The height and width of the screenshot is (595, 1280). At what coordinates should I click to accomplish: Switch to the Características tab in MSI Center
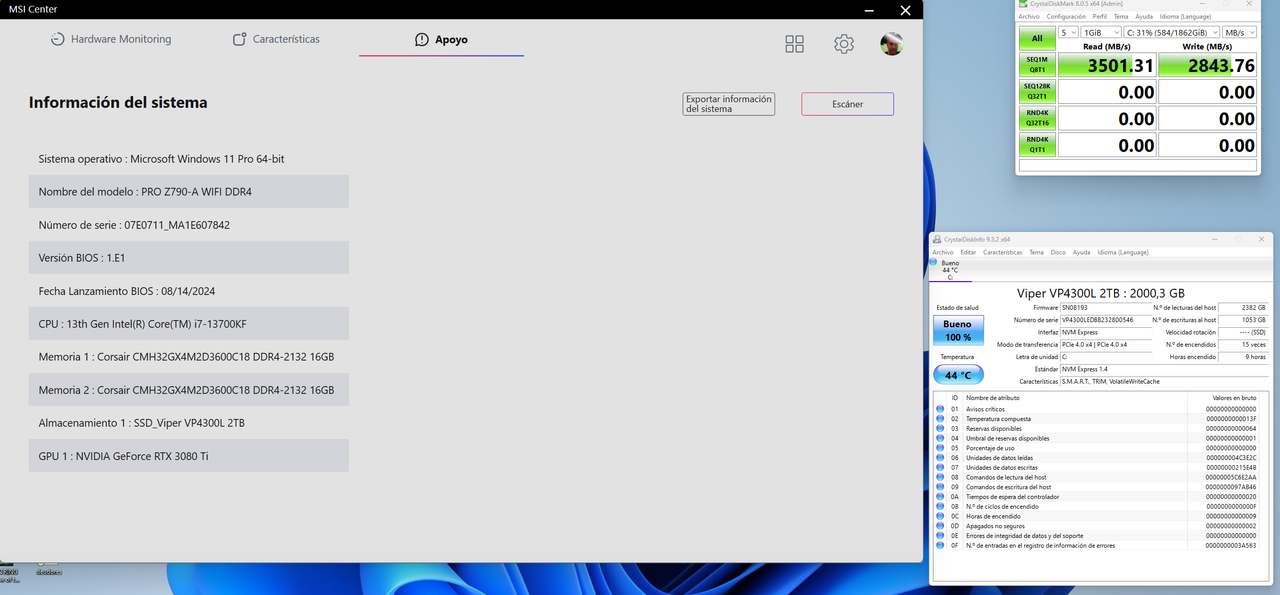click(x=276, y=39)
